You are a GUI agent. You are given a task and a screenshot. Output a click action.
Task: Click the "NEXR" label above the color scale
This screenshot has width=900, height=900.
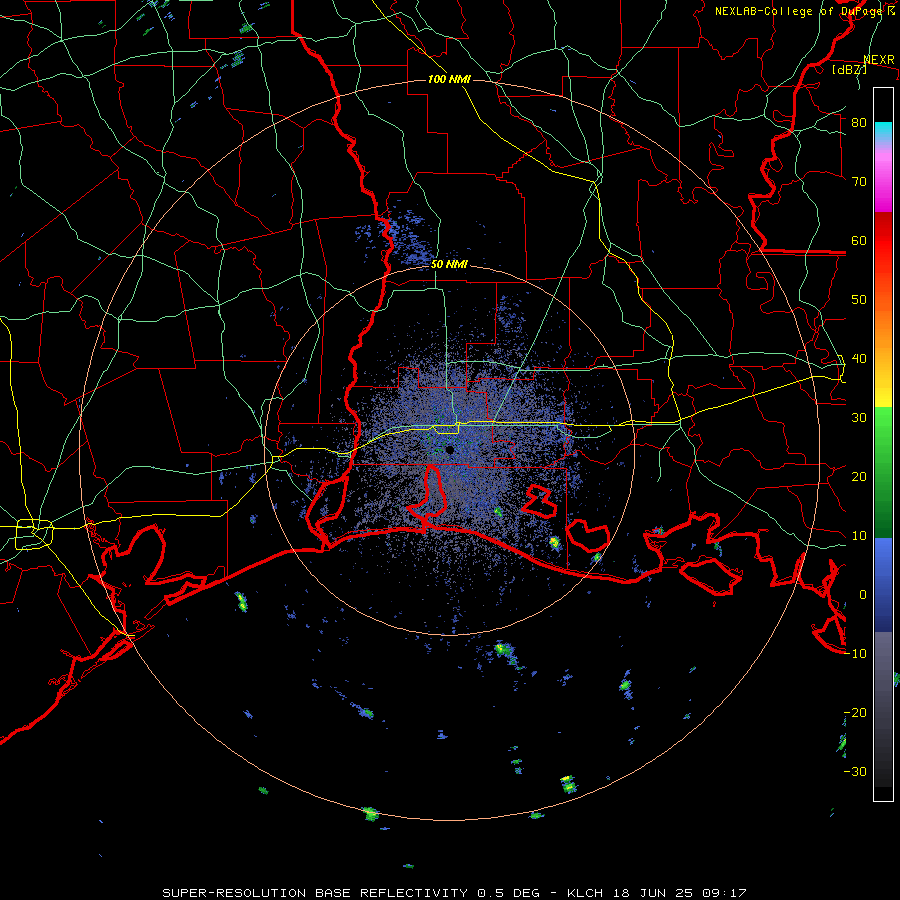[x=879, y=60]
